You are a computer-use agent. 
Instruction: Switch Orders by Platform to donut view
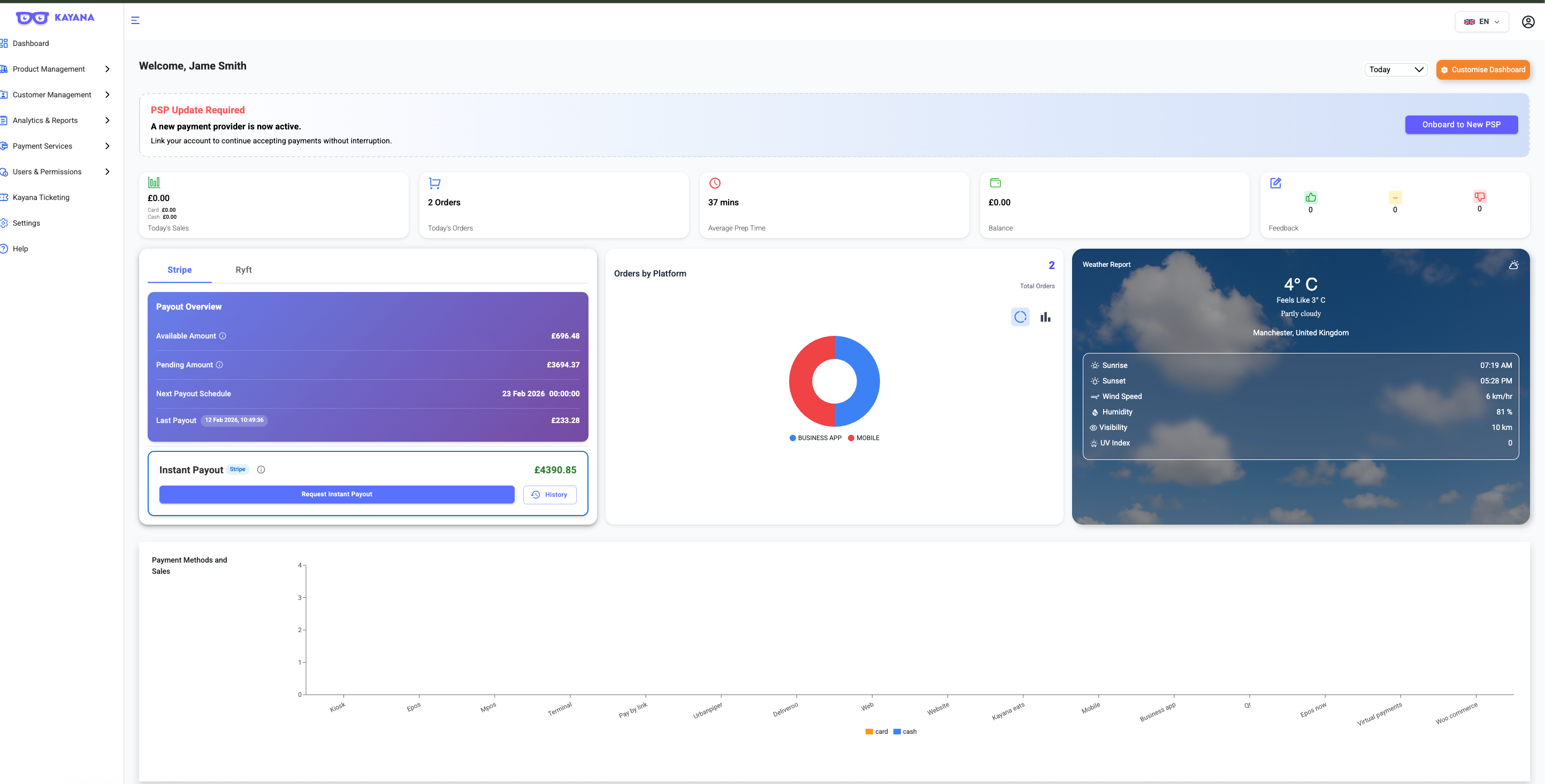(x=1020, y=317)
